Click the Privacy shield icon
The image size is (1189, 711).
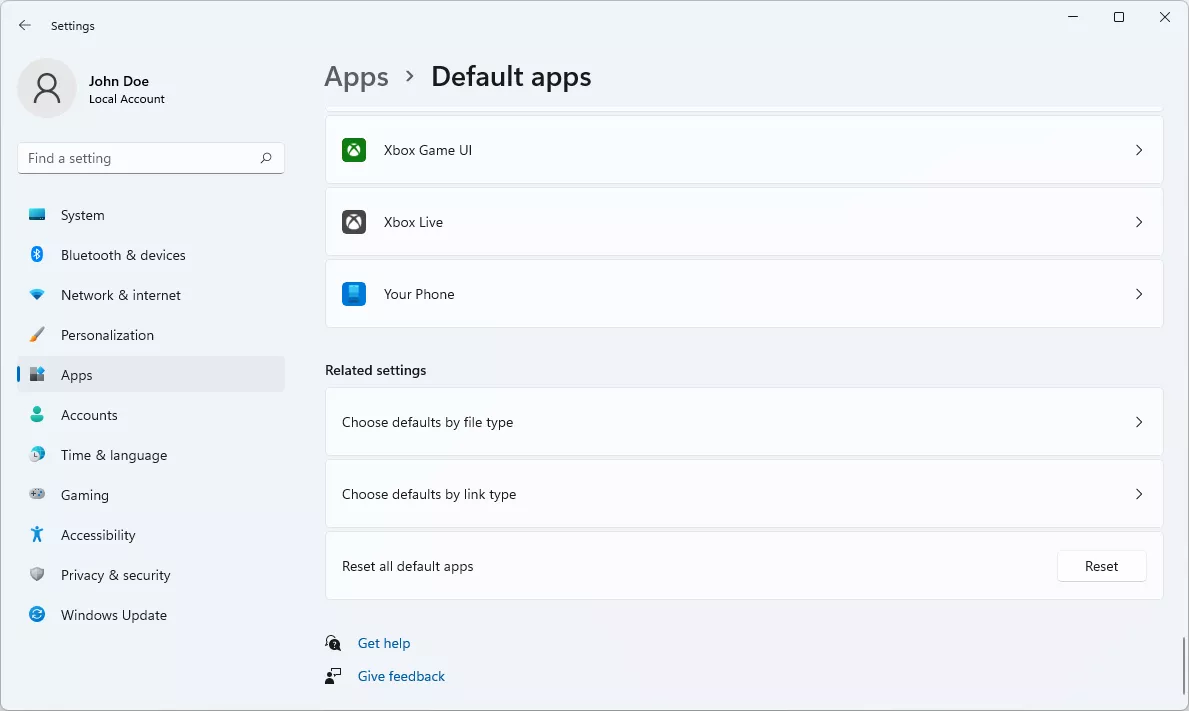(37, 574)
